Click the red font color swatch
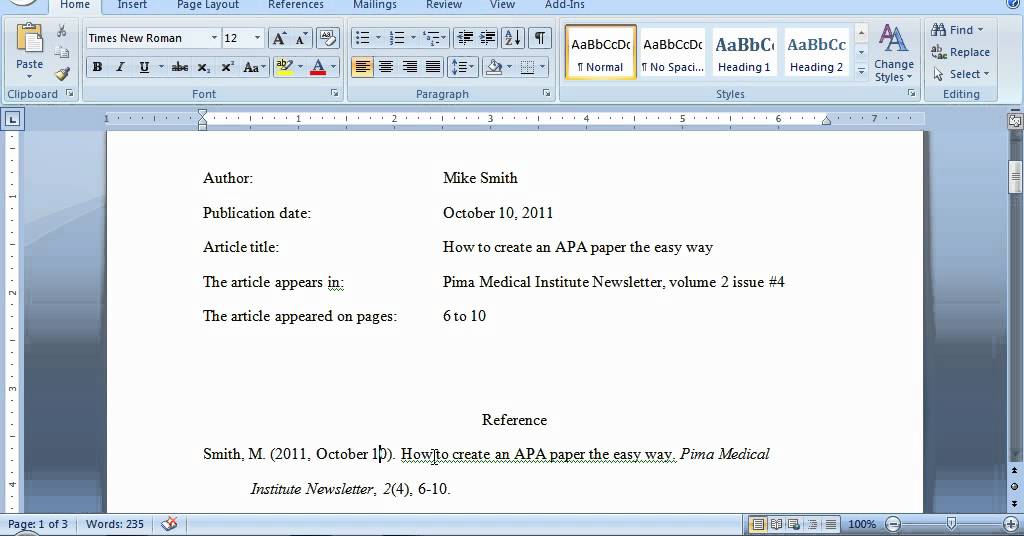Screen dimensions: 1024x536 click(318, 67)
